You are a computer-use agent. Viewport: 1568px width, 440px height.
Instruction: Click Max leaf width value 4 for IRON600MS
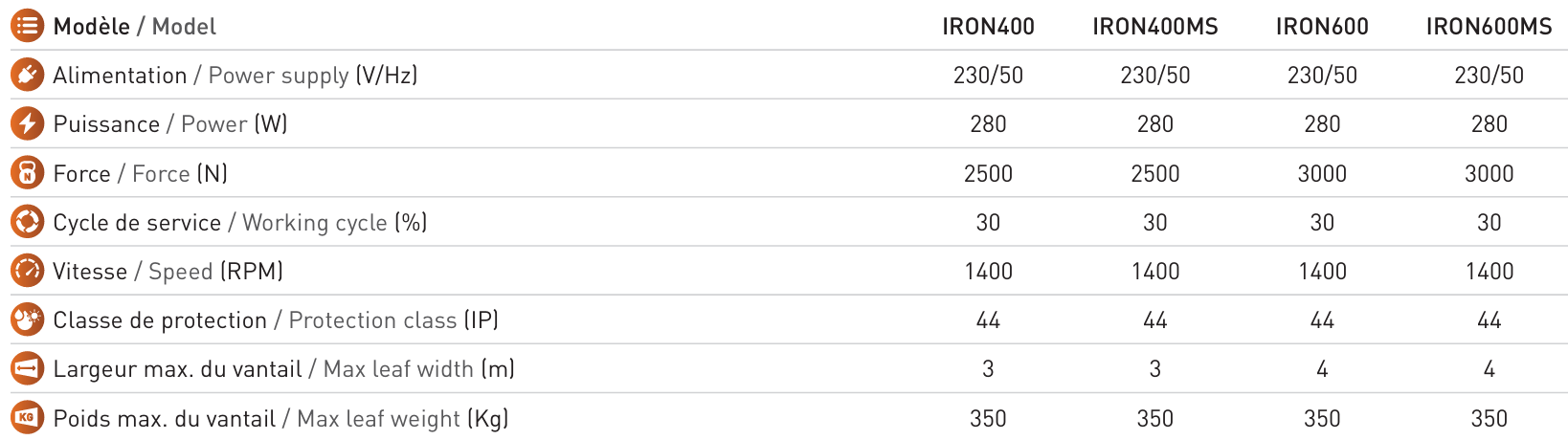pyautogui.click(x=1489, y=369)
